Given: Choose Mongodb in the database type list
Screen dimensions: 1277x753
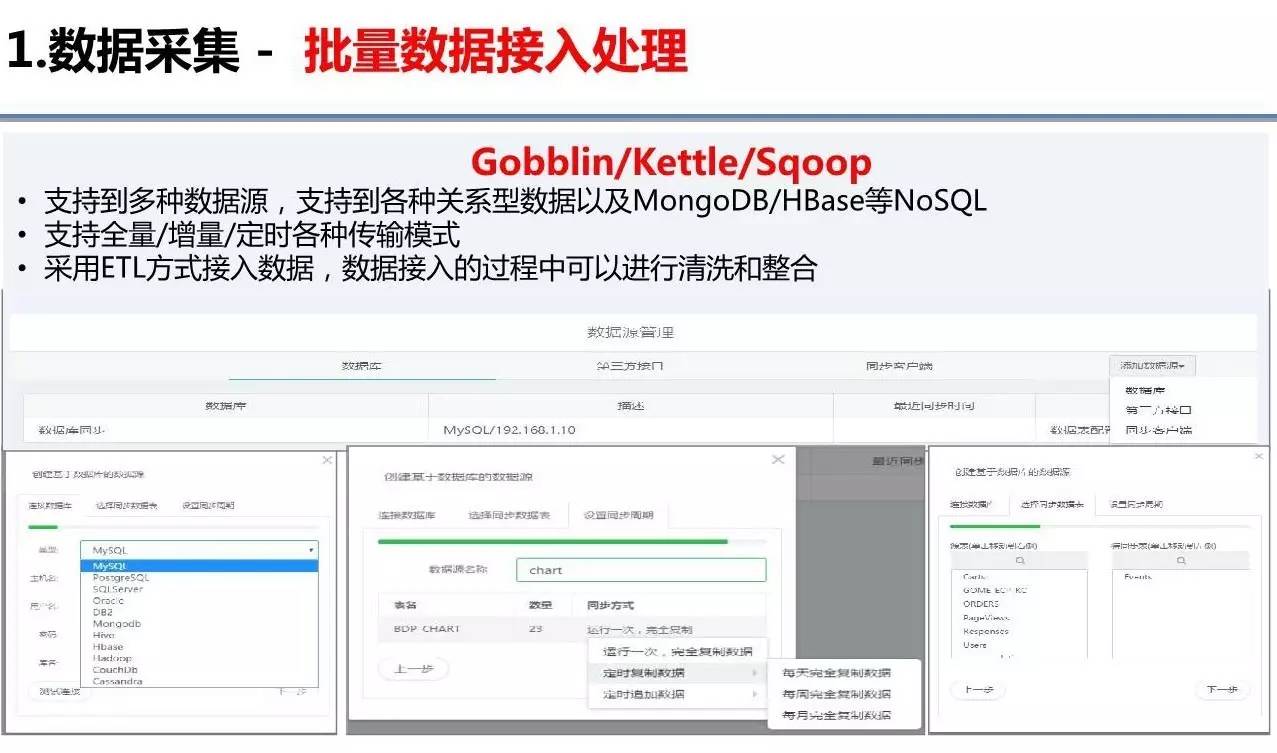Looking at the screenshot, I should [117, 623].
